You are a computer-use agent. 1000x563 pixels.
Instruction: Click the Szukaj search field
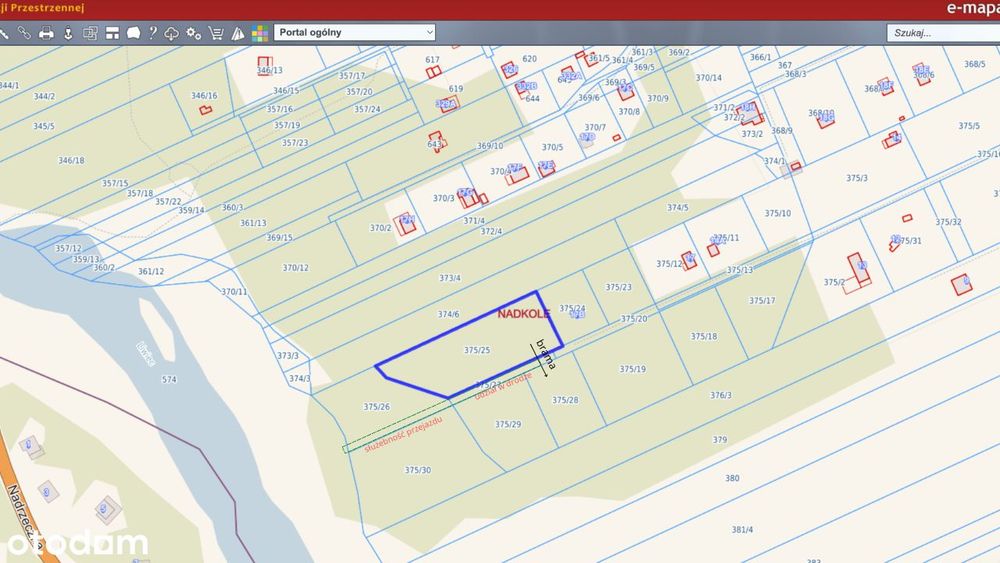point(943,33)
